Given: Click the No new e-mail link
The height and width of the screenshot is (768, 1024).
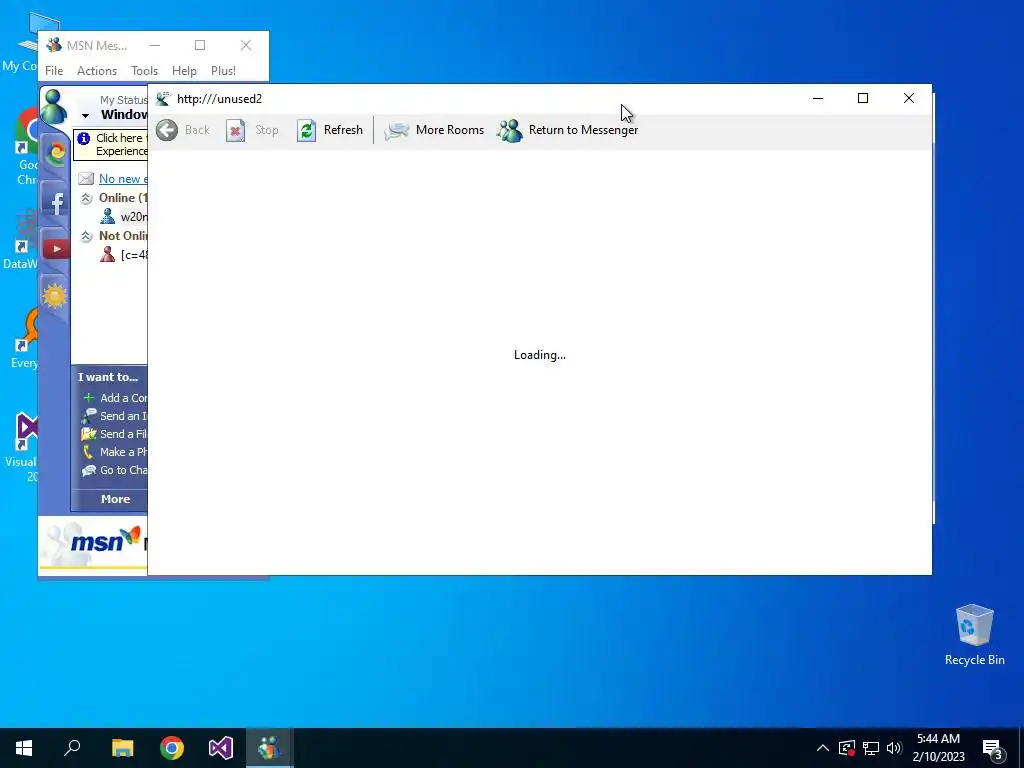Looking at the screenshot, I should [x=123, y=179].
